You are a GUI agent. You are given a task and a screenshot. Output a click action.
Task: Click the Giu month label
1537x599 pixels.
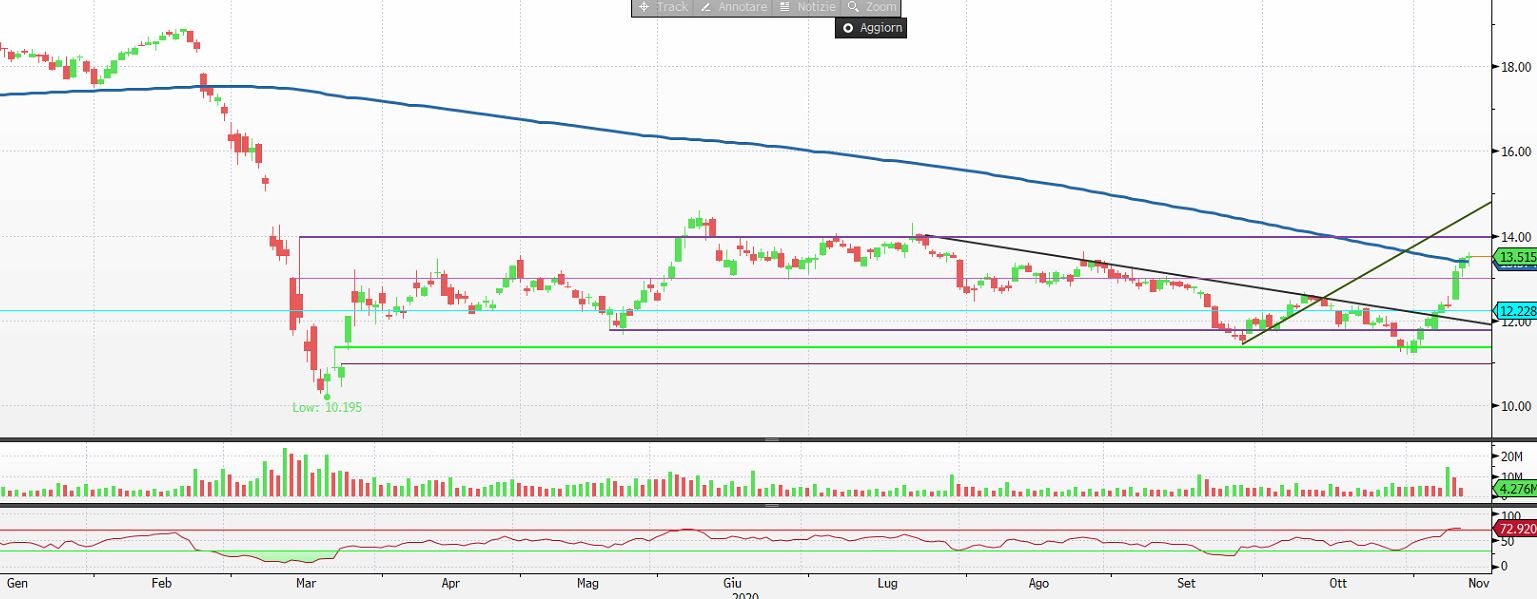pos(733,582)
